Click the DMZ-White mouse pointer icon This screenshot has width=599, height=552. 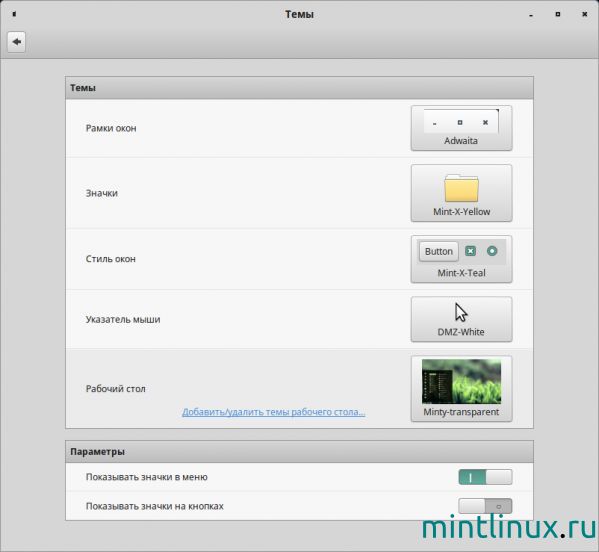coord(461,313)
